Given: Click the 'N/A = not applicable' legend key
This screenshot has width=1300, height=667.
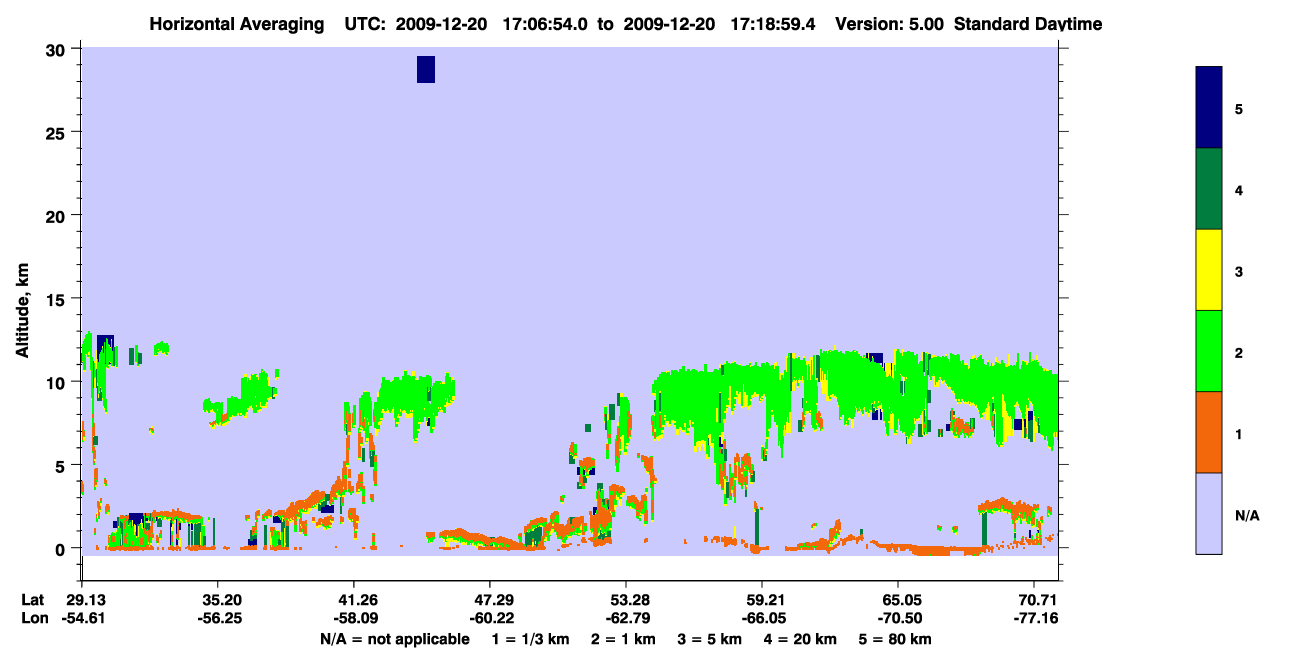Looking at the screenshot, I should (x=395, y=640).
